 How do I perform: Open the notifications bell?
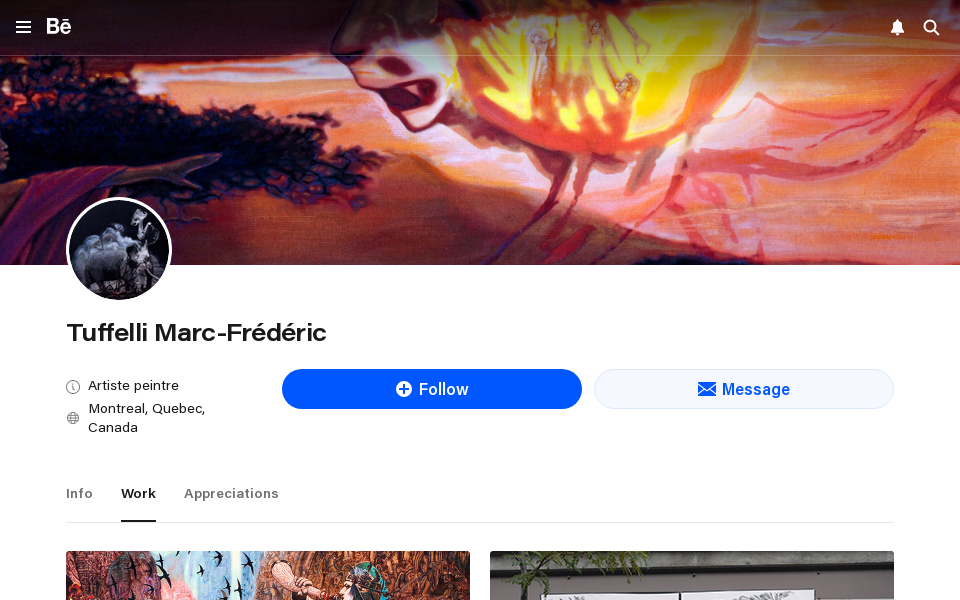pyautogui.click(x=898, y=27)
